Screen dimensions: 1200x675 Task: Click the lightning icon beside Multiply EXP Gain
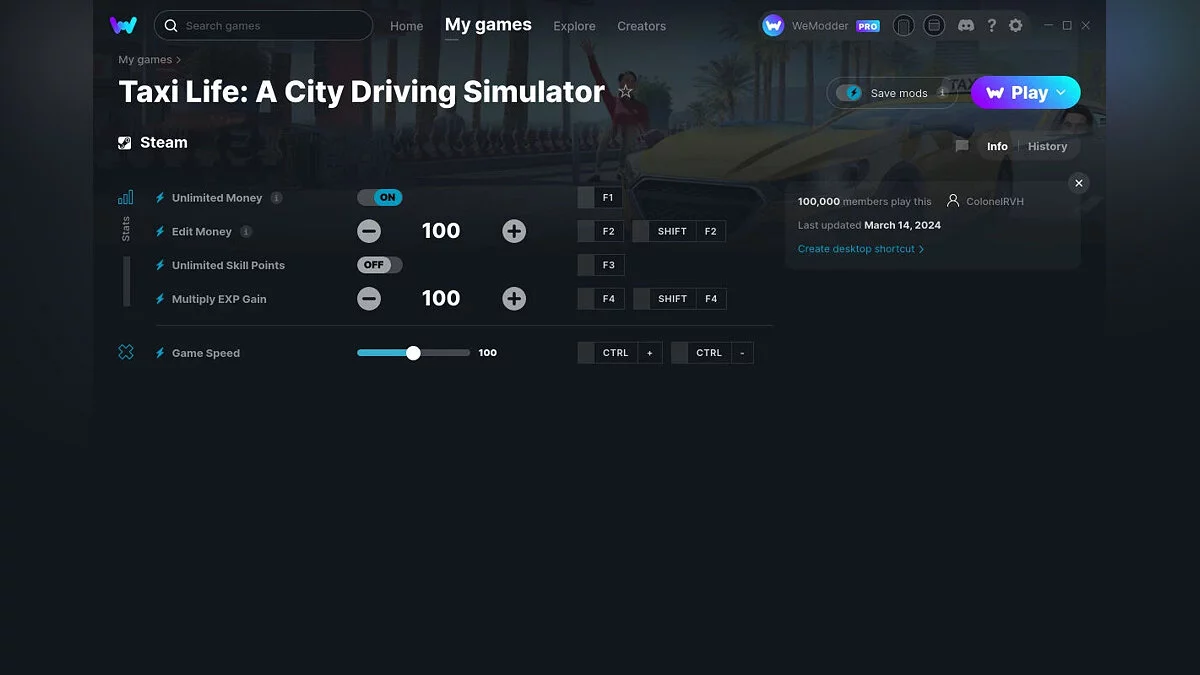pyautogui.click(x=160, y=299)
